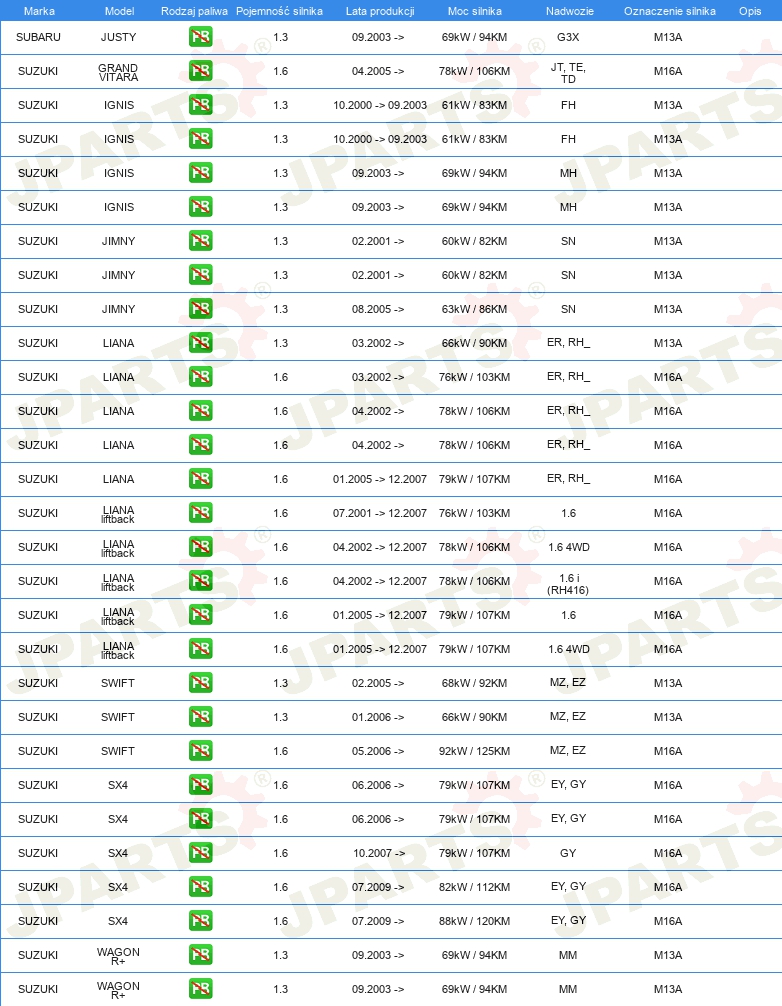
Task: Click fuel icon for liftback 04.2002 1.6 4WD
Action: coord(201,547)
